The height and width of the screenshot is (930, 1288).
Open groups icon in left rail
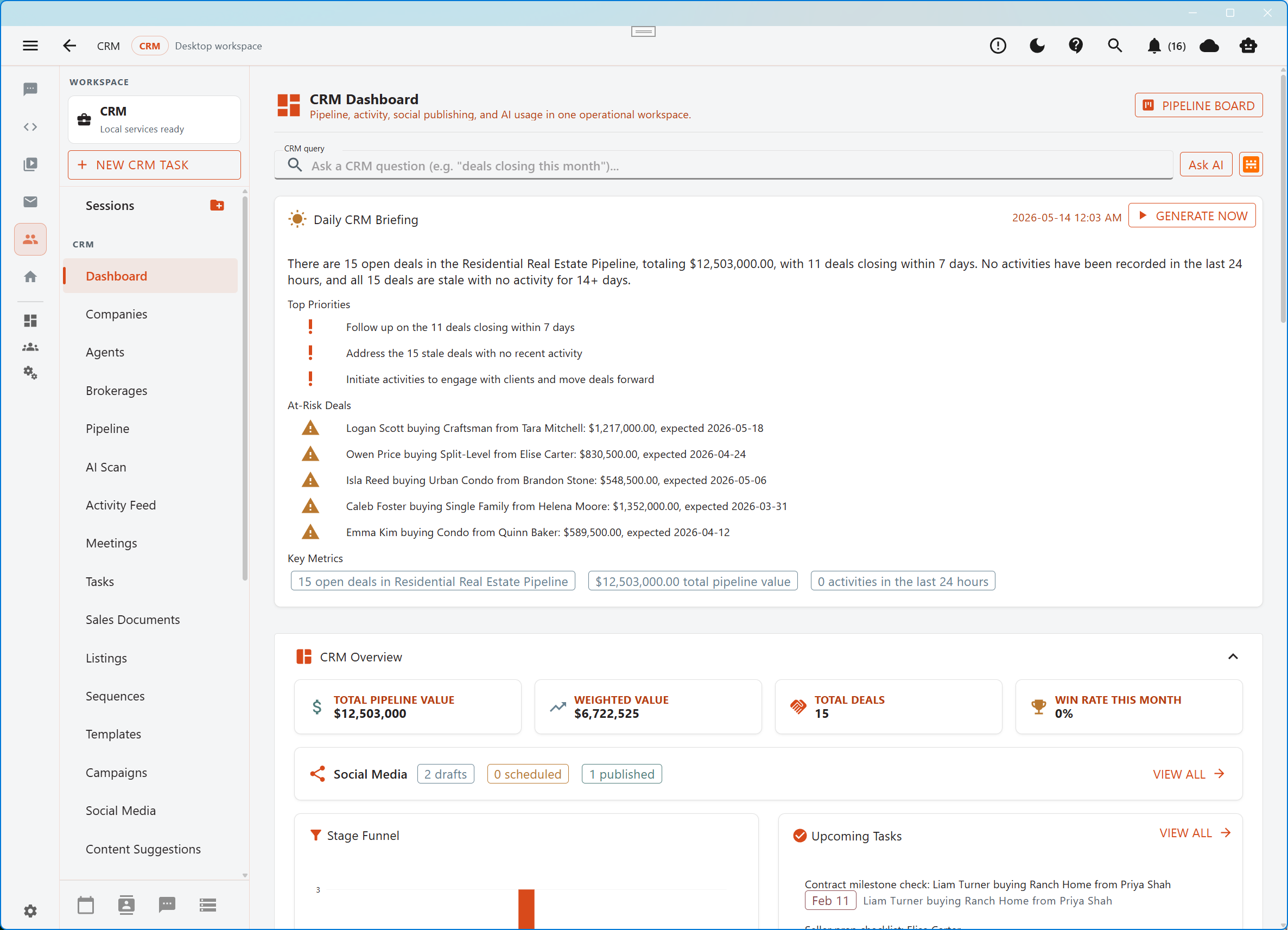pyautogui.click(x=30, y=347)
